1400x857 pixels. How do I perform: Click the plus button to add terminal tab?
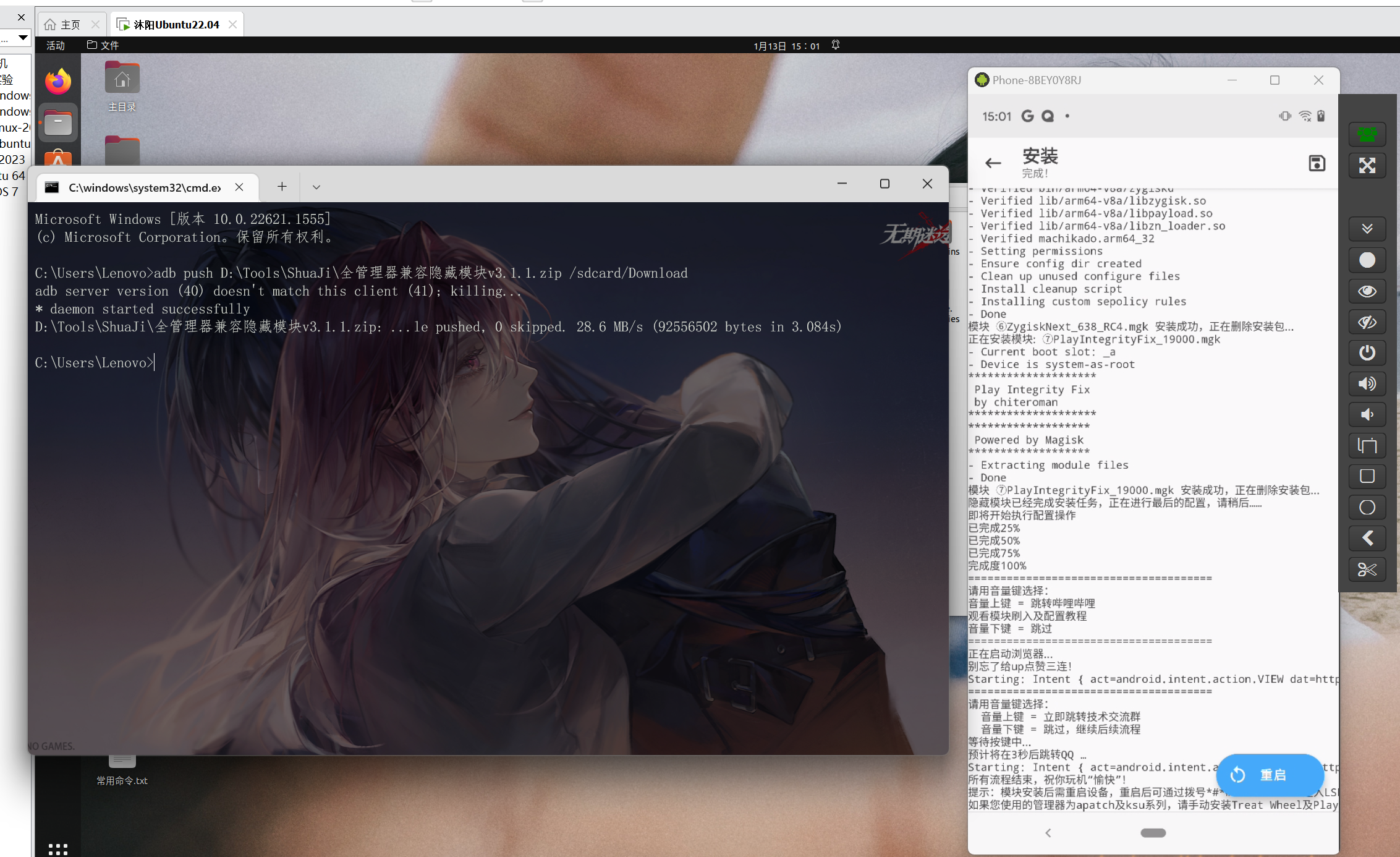pyautogui.click(x=282, y=187)
